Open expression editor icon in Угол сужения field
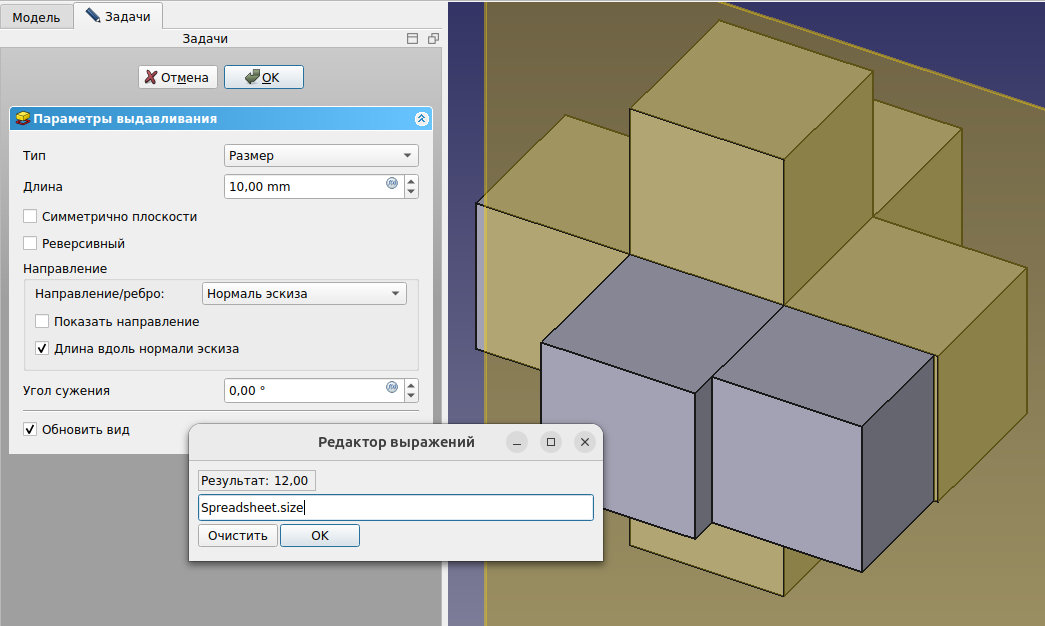This screenshot has width=1045, height=626. pyautogui.click(x=392, y=387)
